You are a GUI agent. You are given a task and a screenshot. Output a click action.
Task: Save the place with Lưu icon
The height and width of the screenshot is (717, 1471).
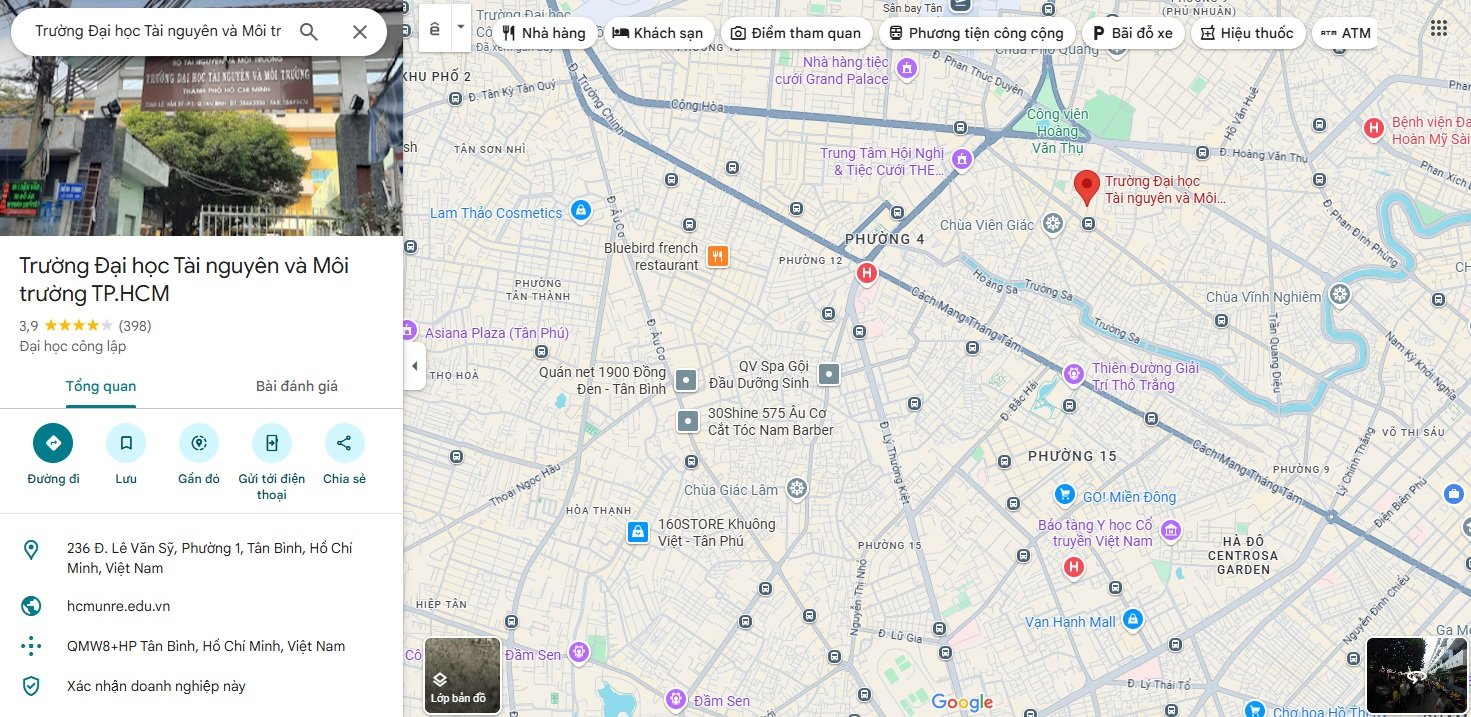(x=126, y=443)
